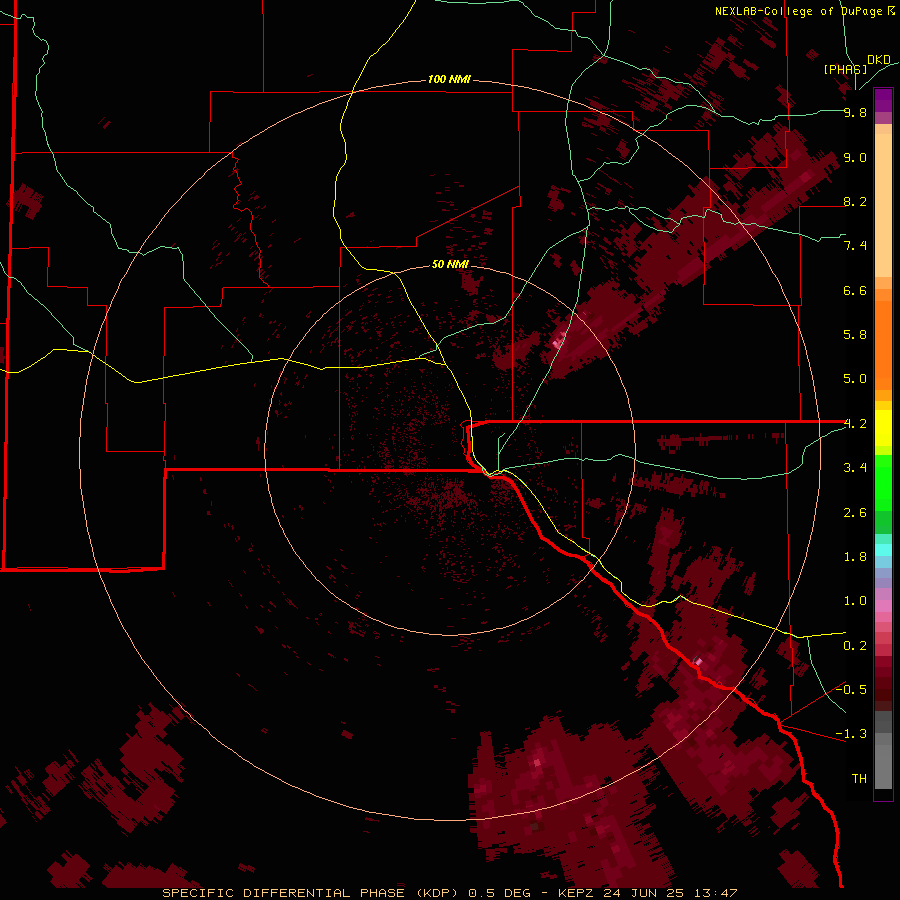
Task: Click the TH threshold label on scale
Action: [x=859, y=779]
